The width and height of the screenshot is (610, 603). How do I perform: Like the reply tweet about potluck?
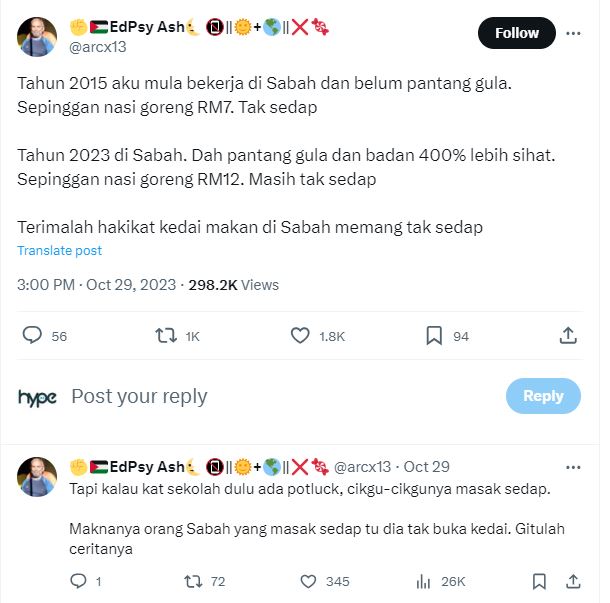308,581
